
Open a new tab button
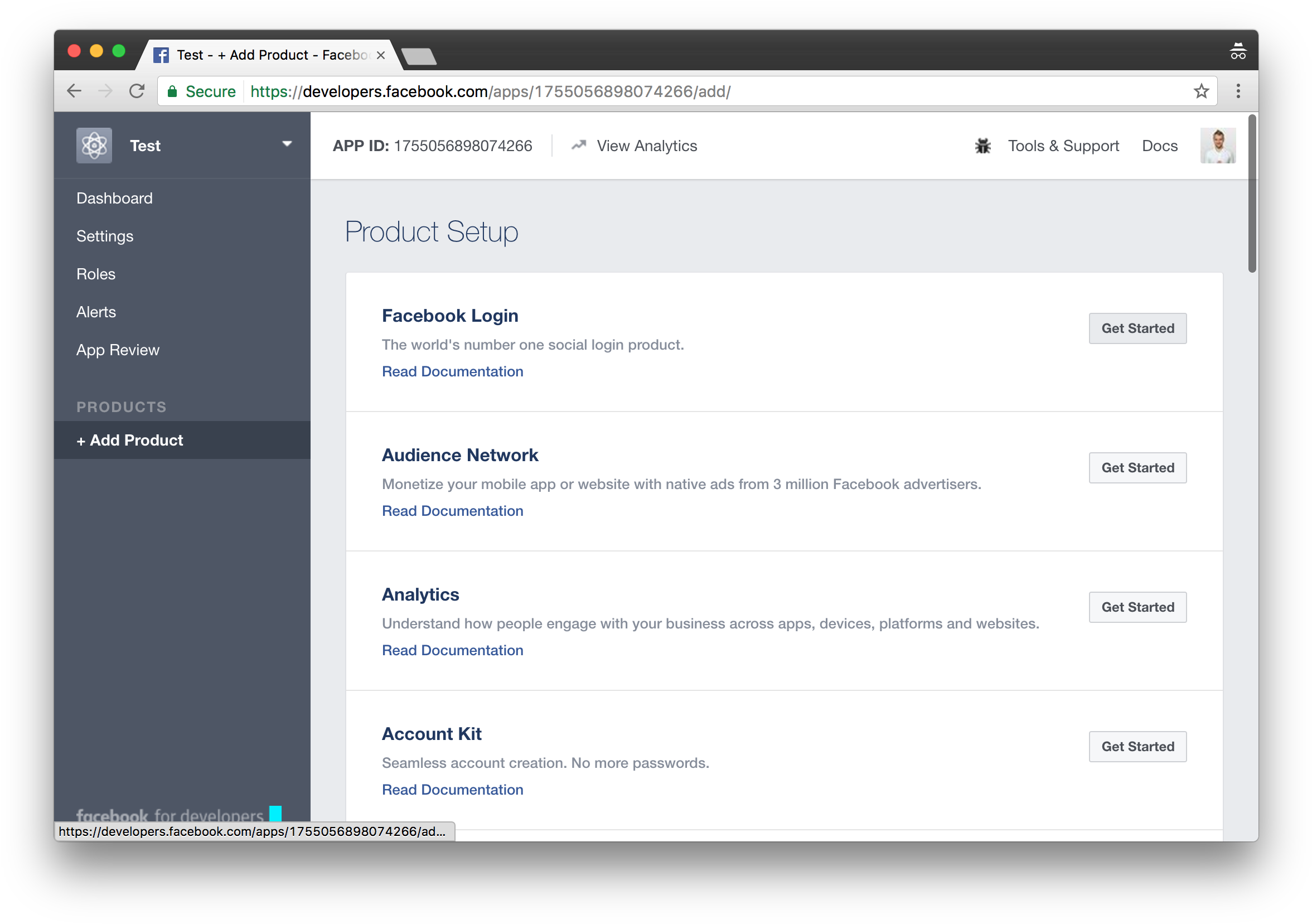point(419,56)
